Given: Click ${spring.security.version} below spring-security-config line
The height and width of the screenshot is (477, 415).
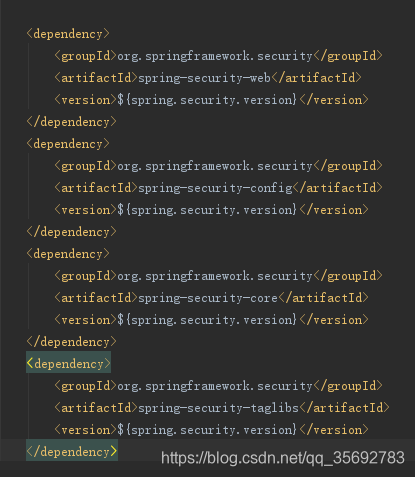Looking at the screenshot, I should coord(207,210).
